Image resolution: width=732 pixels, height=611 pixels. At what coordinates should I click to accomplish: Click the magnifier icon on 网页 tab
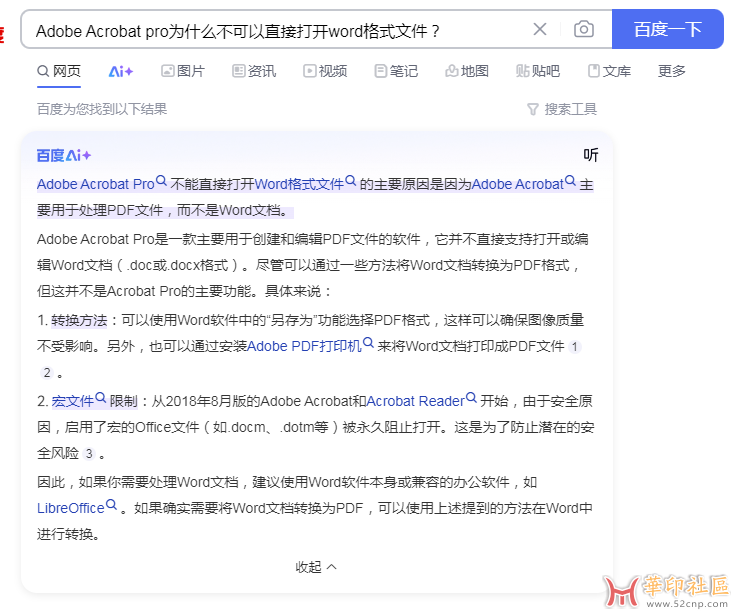click(x=43, y=71)
